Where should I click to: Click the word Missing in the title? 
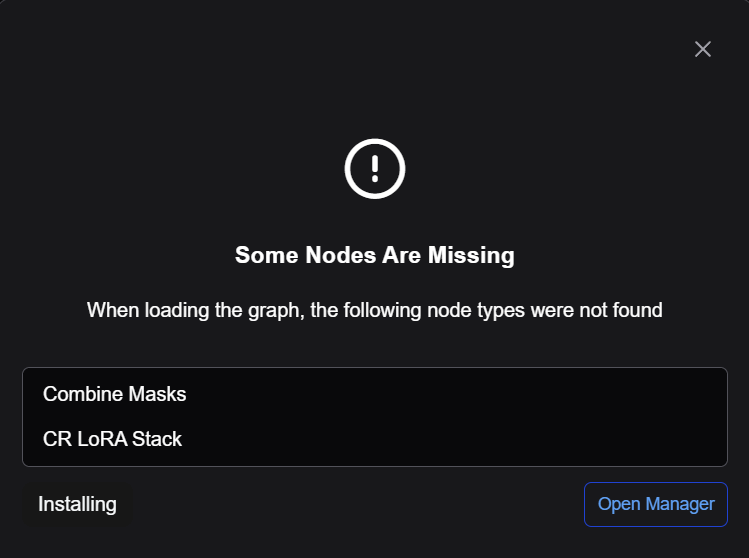(x=471, y=255)
